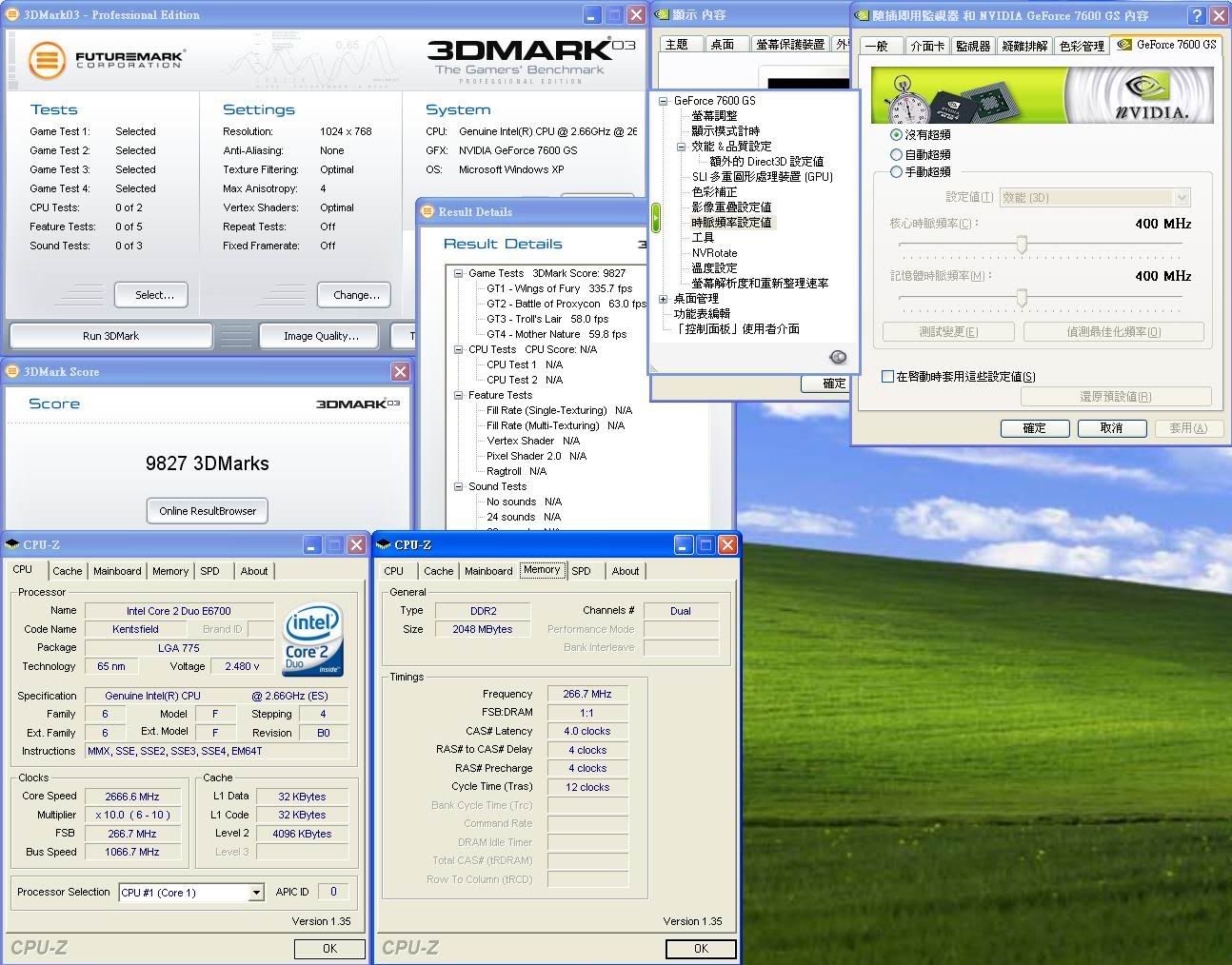
Task: Select the 手動超頻 radio button
Action: (x=896, y=172)
